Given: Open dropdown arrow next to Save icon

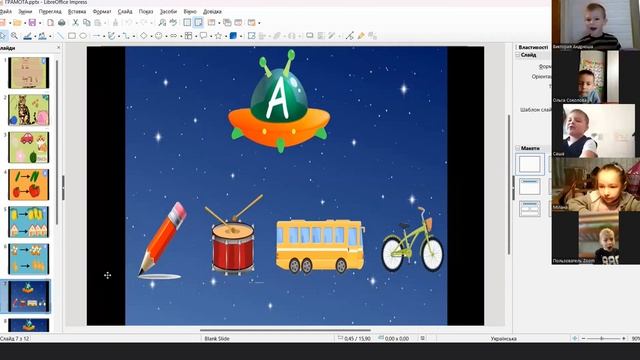Looking at the screenshot, I should point(39,23).
